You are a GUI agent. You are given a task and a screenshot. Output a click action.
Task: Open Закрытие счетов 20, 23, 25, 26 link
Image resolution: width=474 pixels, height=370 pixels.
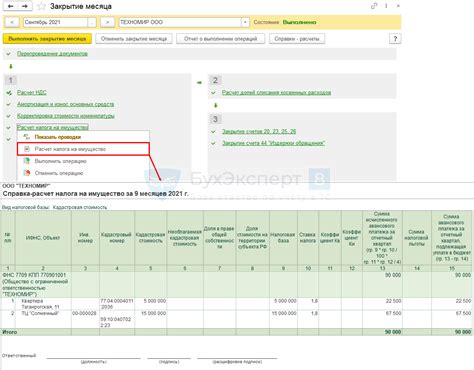(259, 132)
